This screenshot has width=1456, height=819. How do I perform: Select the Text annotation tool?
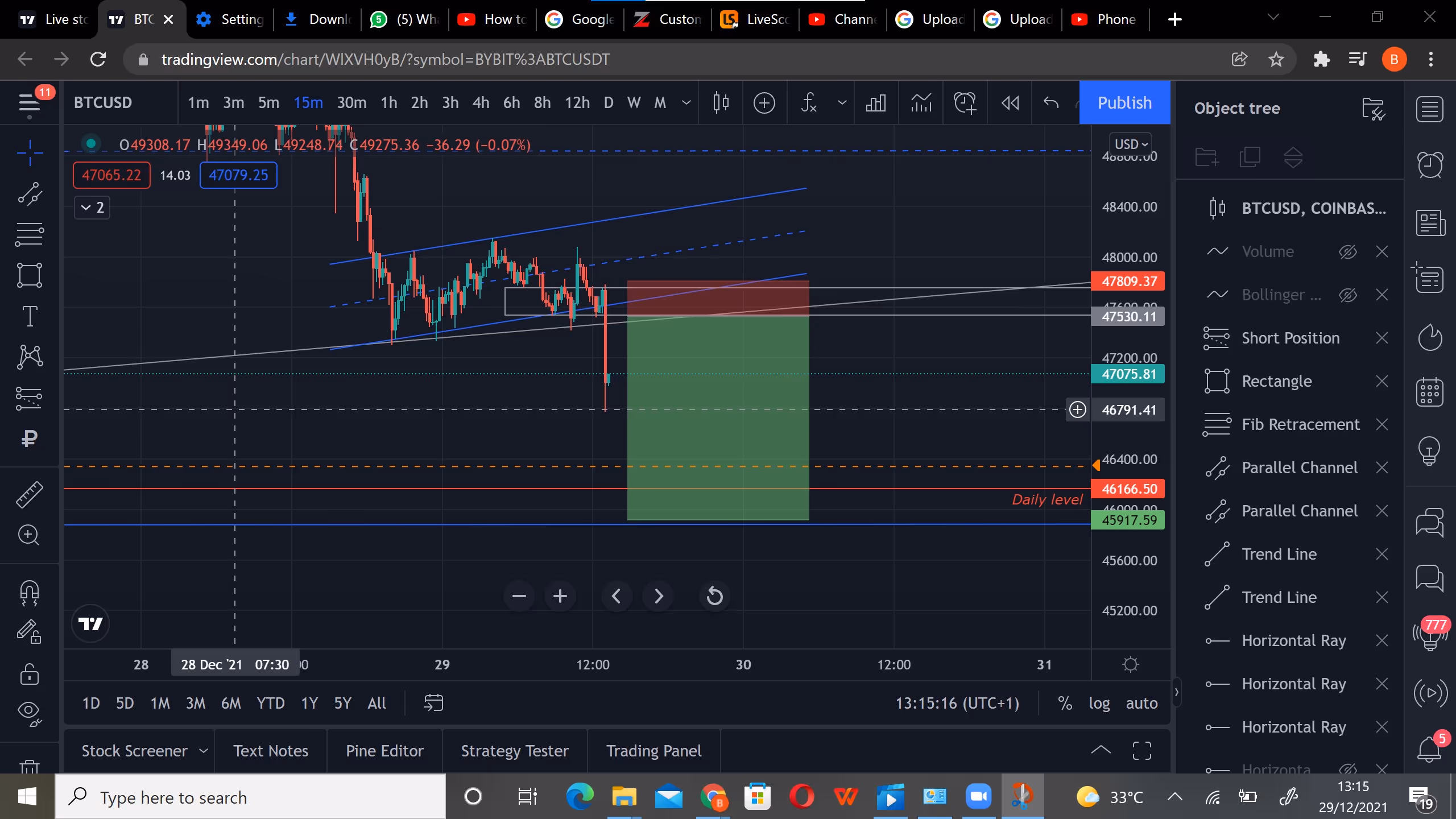point(30,316)
